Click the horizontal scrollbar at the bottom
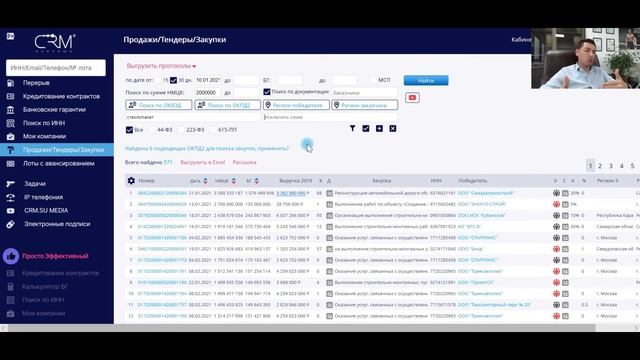Viewport: 640px width, 360px height. click(302, 328)
